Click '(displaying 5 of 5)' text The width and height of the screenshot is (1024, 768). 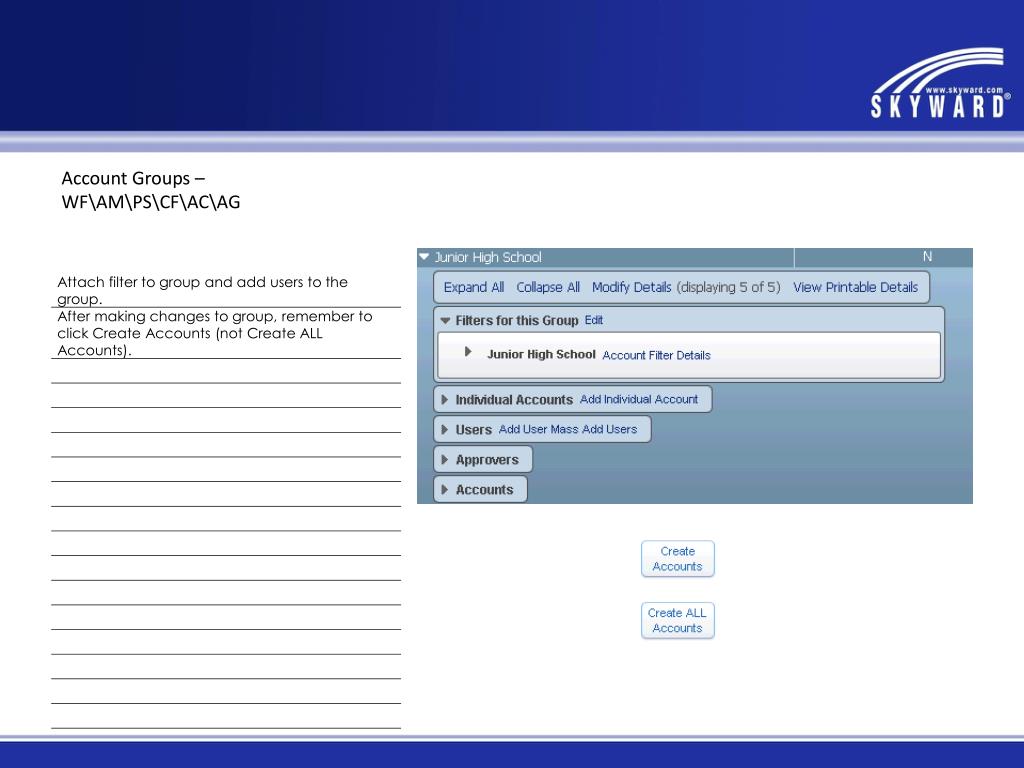click(728, 287)
